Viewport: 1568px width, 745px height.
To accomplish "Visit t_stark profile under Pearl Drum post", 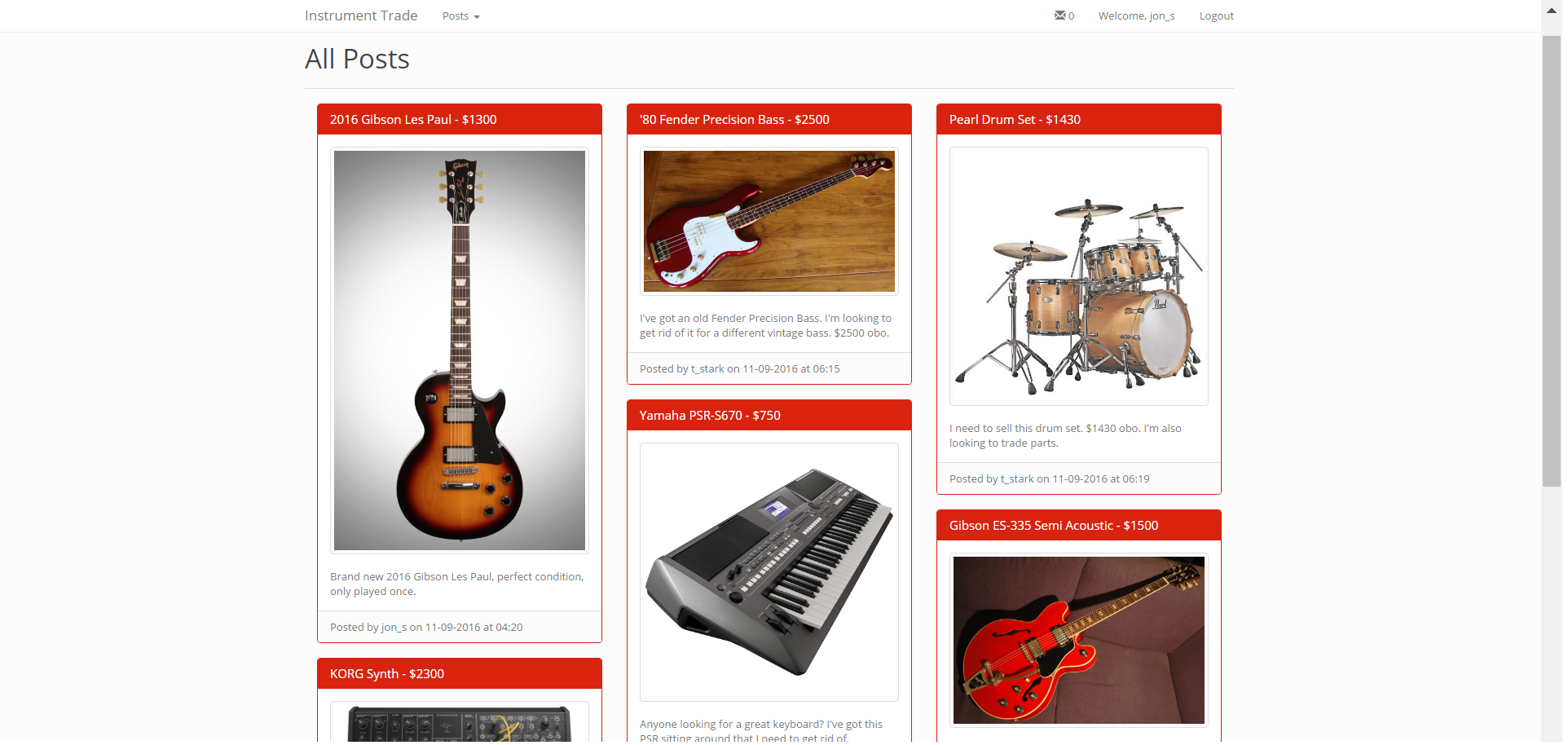I will (x=1017, y=479).
